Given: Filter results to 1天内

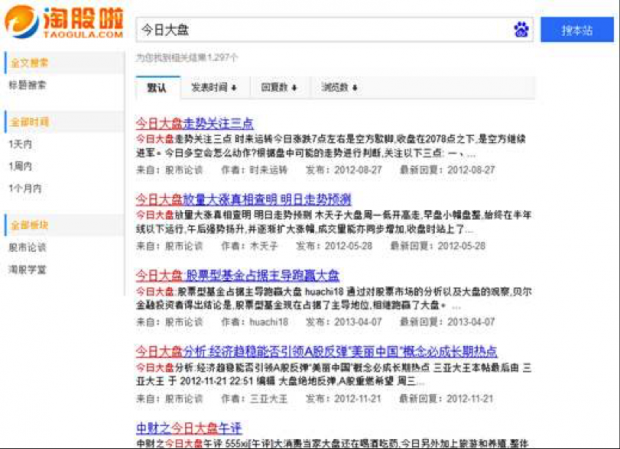Looking at the screenshot, I should click(x=21, y=144).
